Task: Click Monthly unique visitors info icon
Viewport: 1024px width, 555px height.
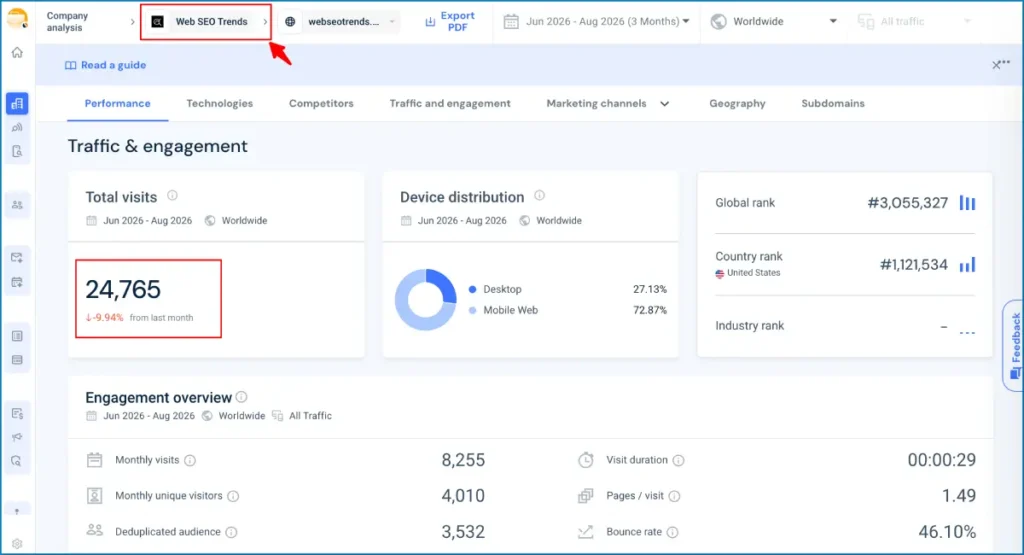Action: 233,496
